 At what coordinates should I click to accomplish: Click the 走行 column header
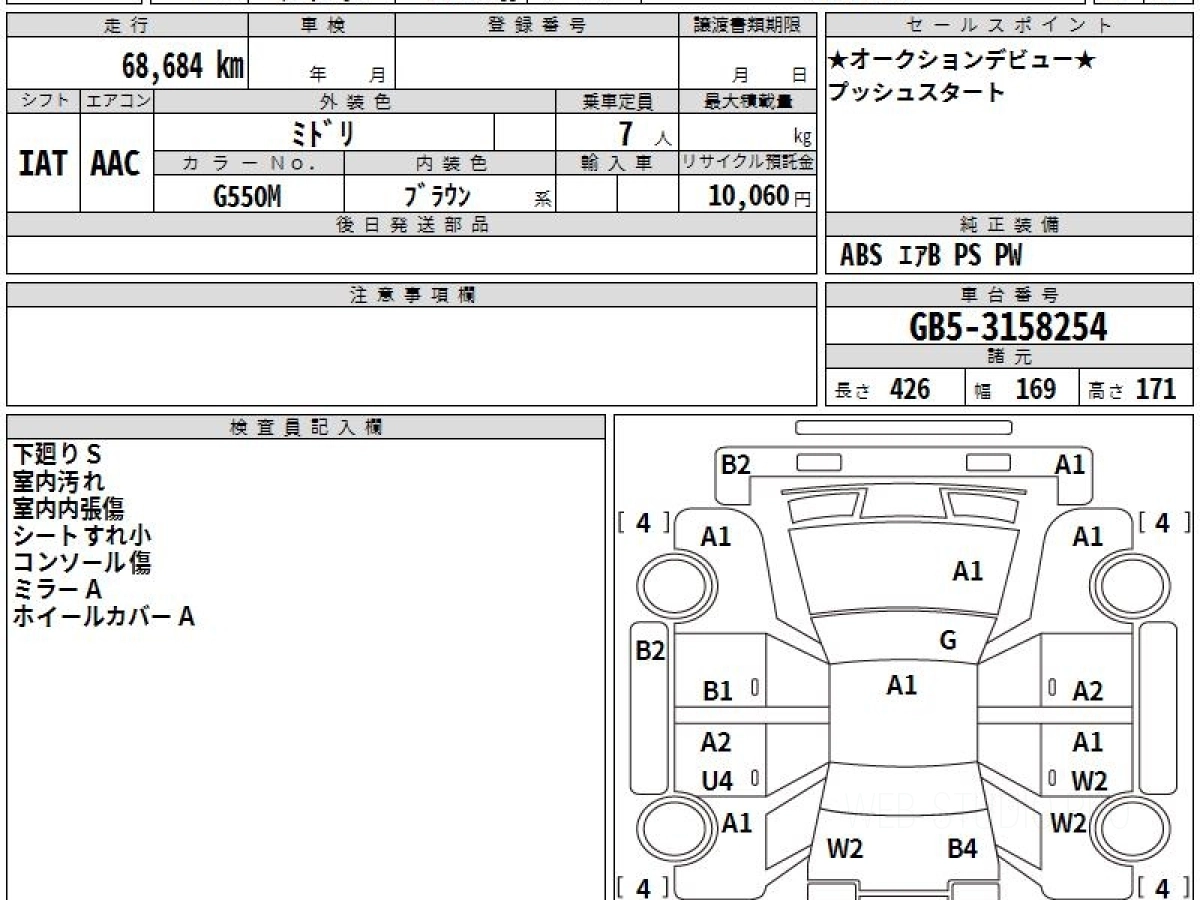pyautogui.click(x=127, y=26)
